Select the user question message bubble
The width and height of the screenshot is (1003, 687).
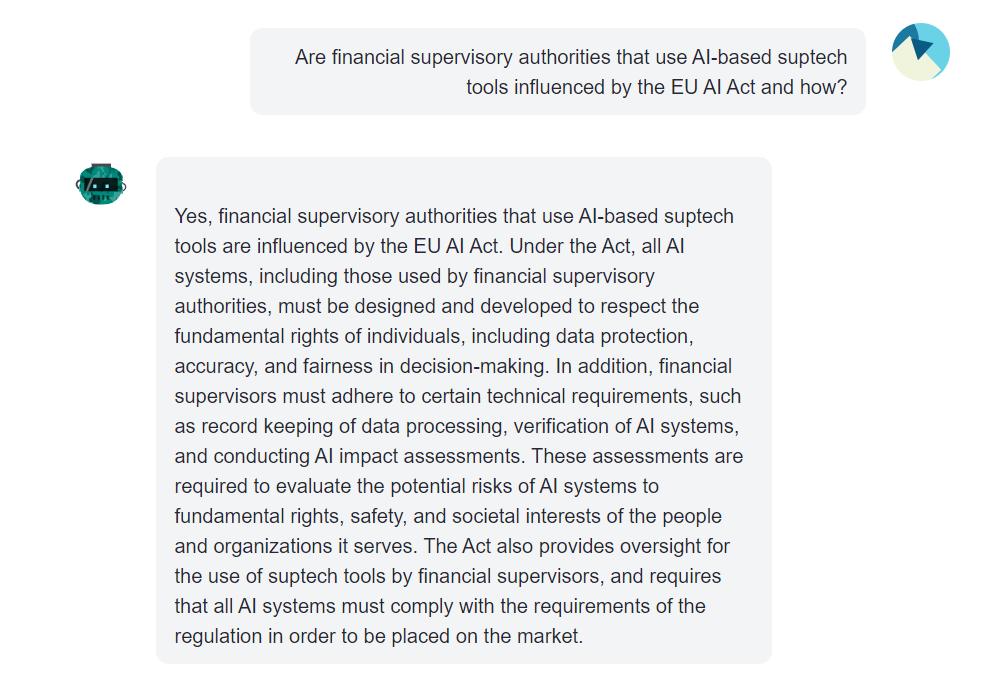558,72
